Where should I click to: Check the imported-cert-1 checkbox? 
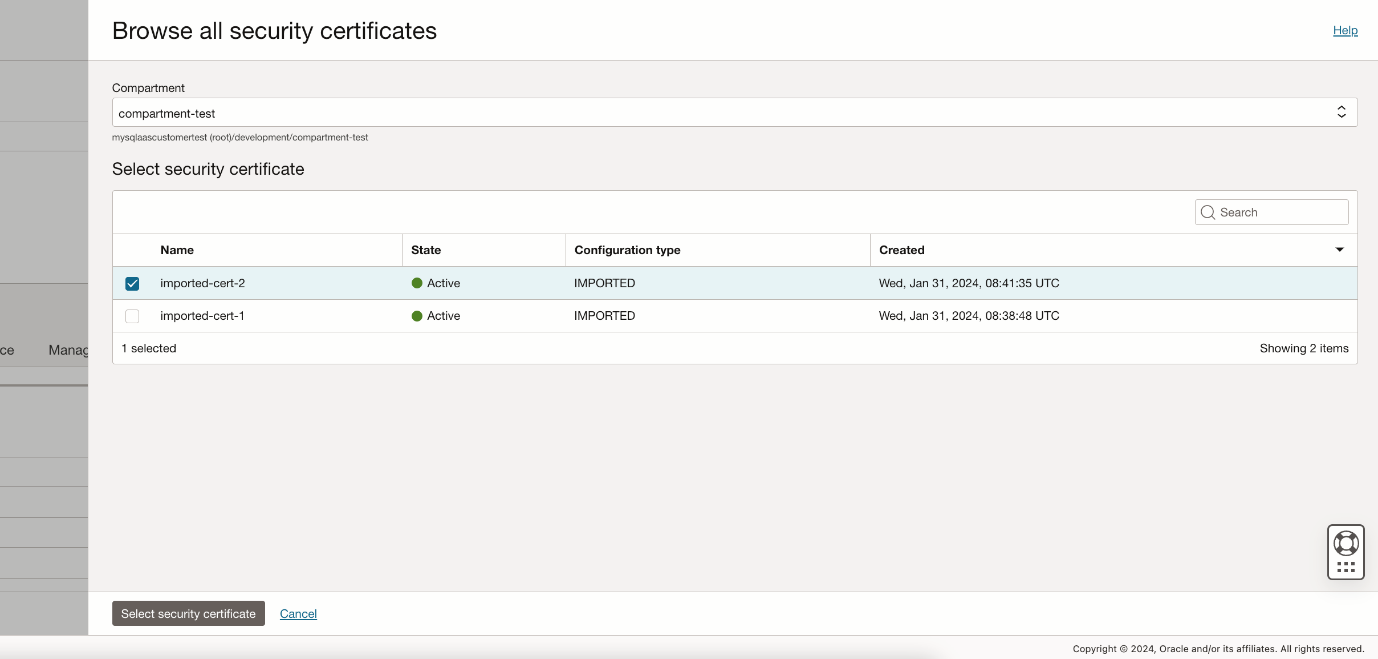click(x=132, y=316)
